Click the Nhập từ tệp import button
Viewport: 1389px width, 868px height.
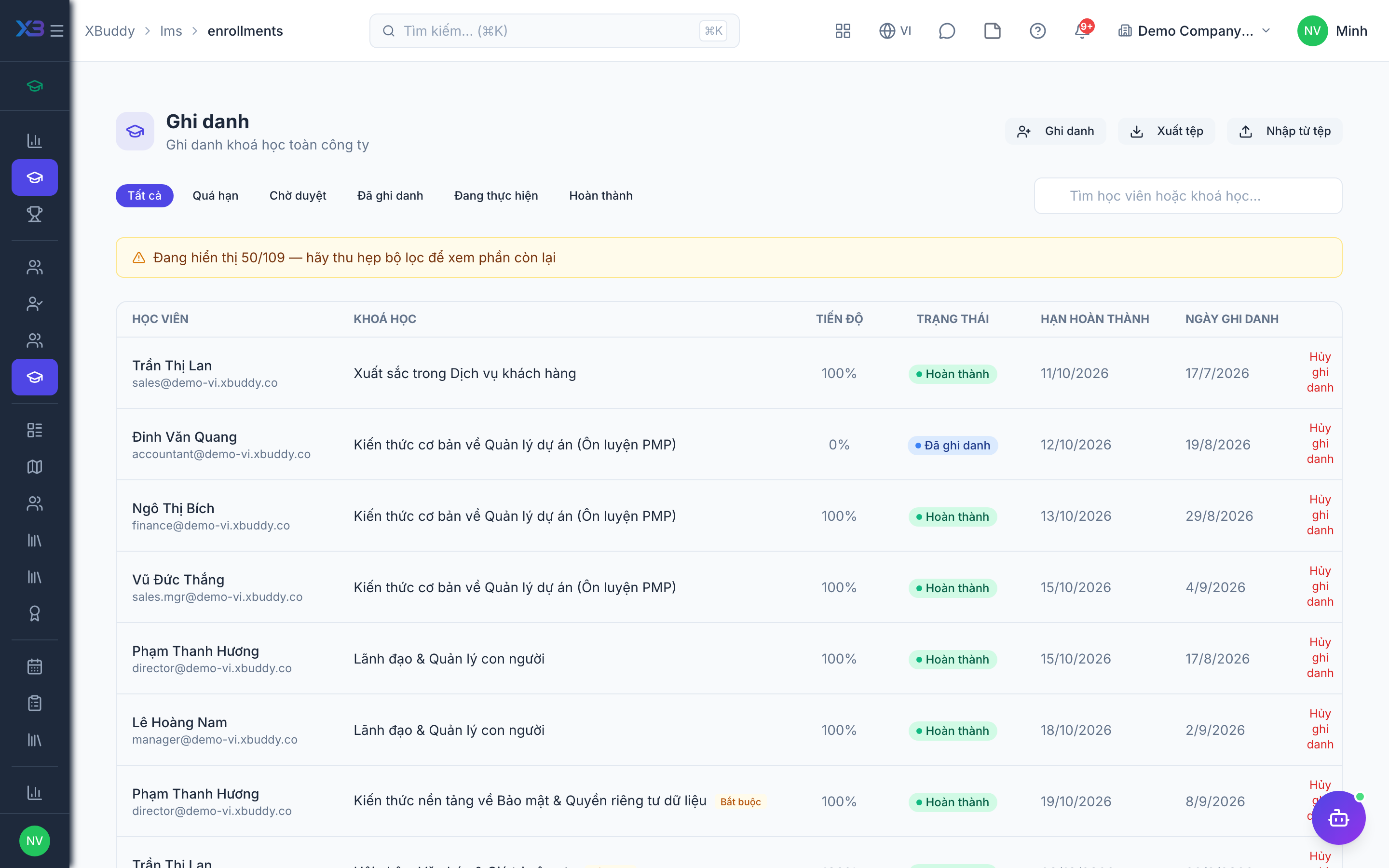click(1284, 132)
